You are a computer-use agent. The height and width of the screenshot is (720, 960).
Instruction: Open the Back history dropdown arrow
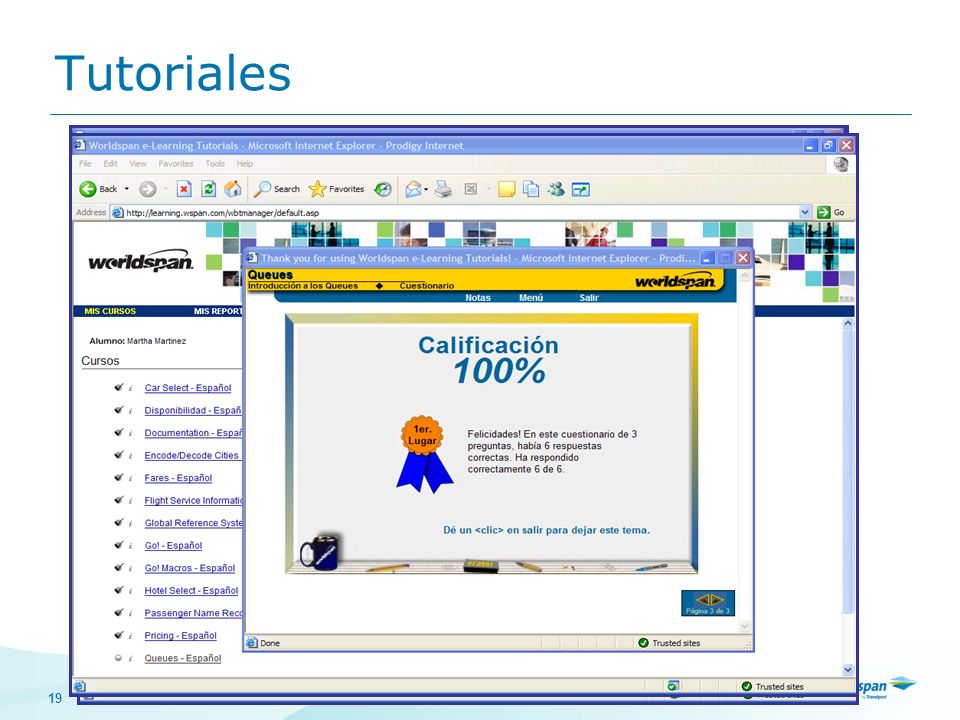(x=127, y=189)
